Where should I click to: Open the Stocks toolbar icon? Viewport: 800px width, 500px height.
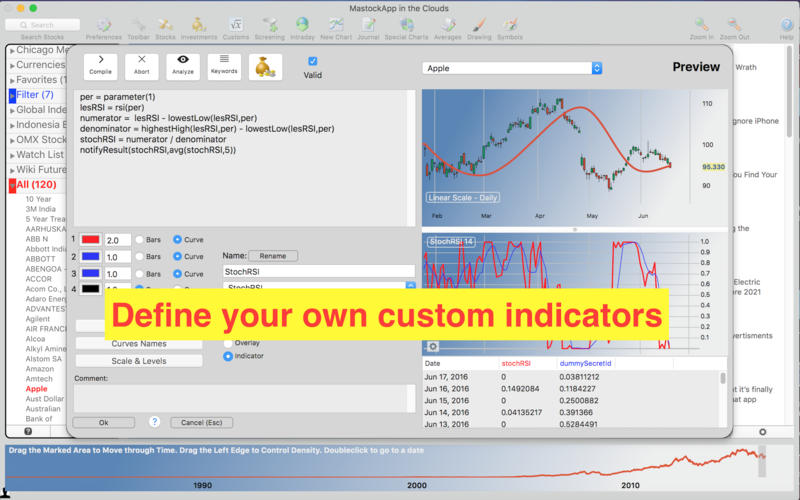coord(165,25)
